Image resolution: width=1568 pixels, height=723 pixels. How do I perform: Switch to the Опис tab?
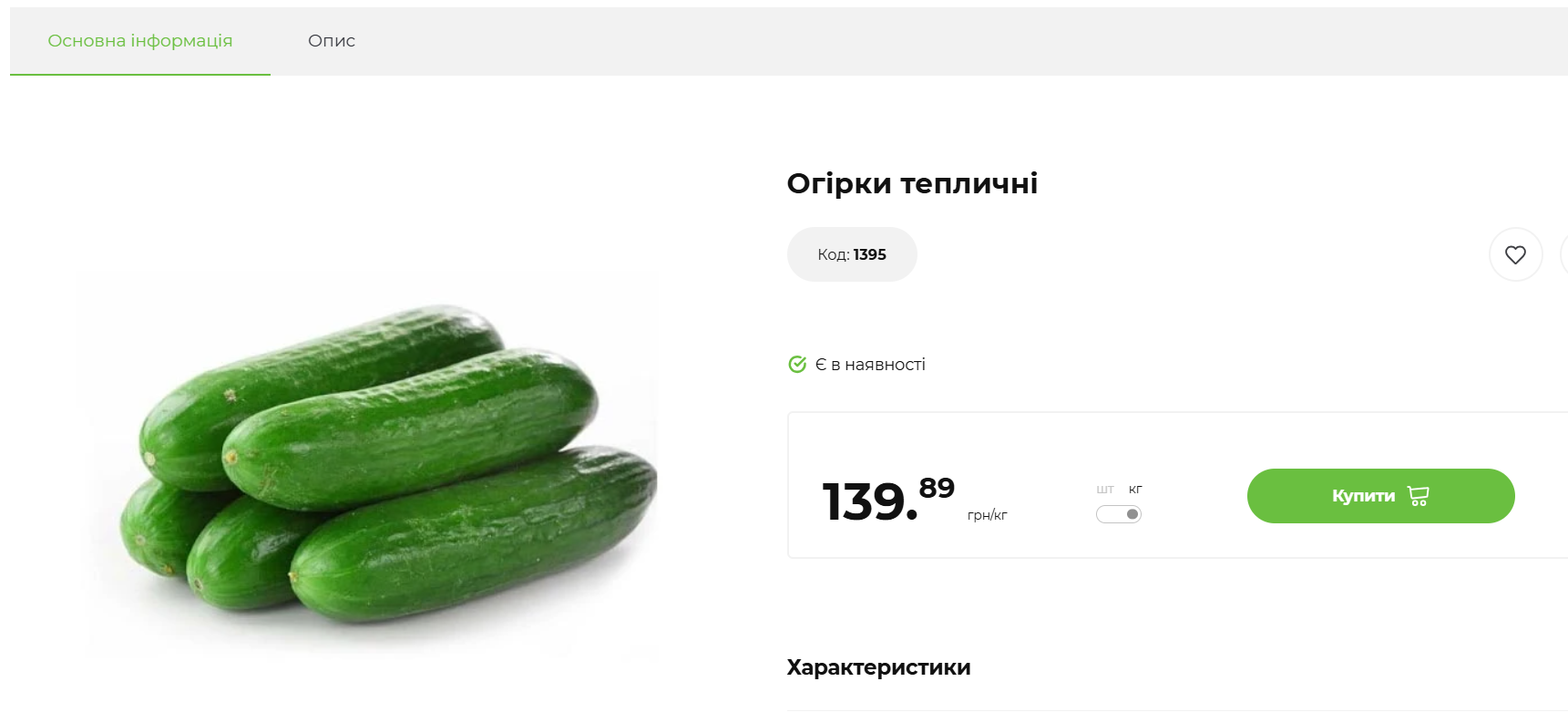pyautogui.click(x=332, y=41)
